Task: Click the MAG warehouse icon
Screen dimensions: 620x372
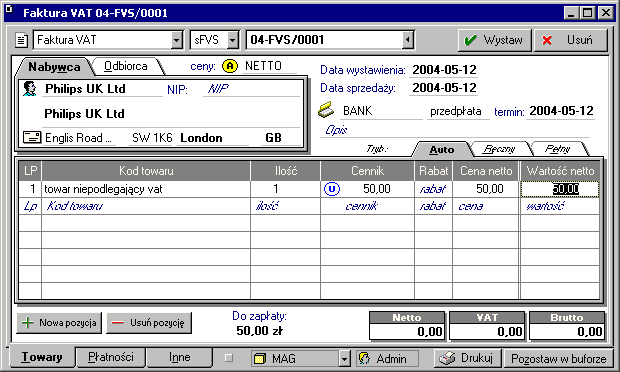Action: [259, 358]
